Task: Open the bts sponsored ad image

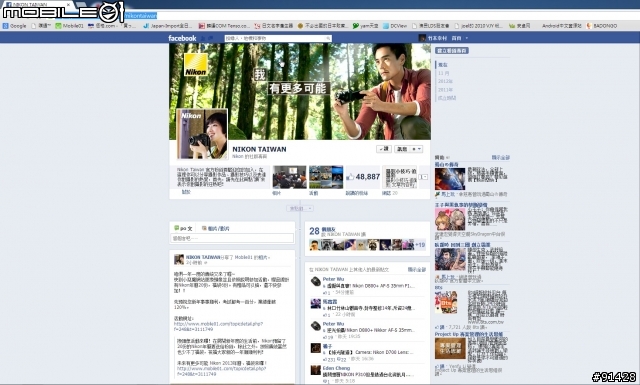Action: click(446, 303)
